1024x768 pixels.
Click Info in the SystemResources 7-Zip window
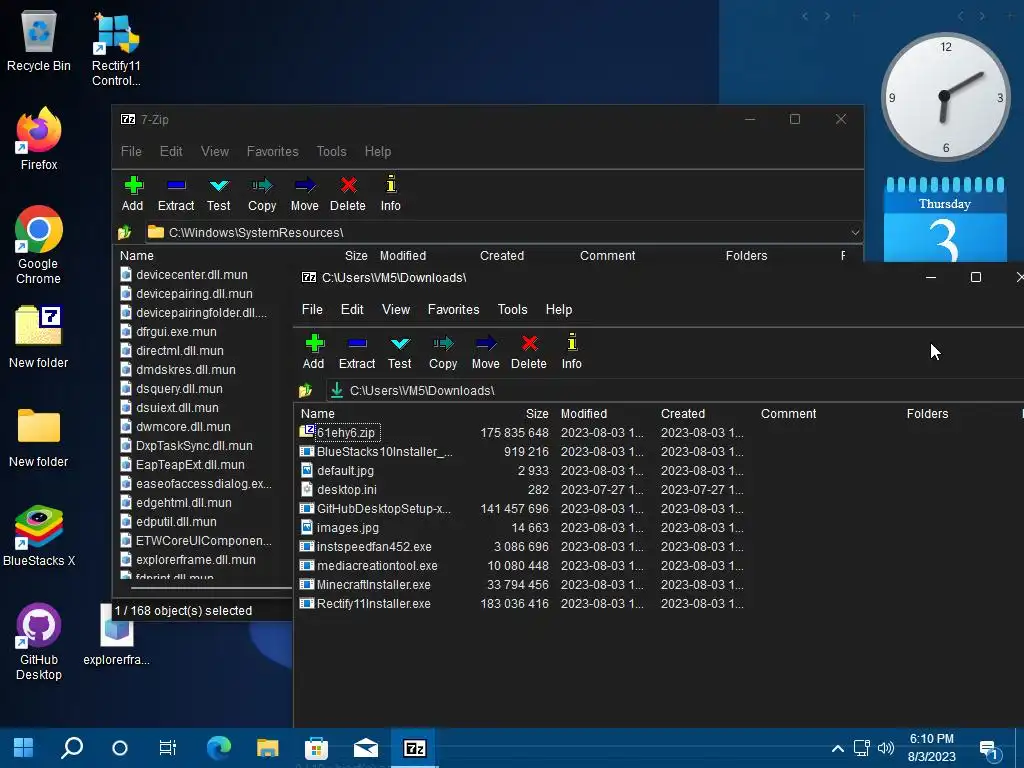pyautogui.click(x=391, y=194)
